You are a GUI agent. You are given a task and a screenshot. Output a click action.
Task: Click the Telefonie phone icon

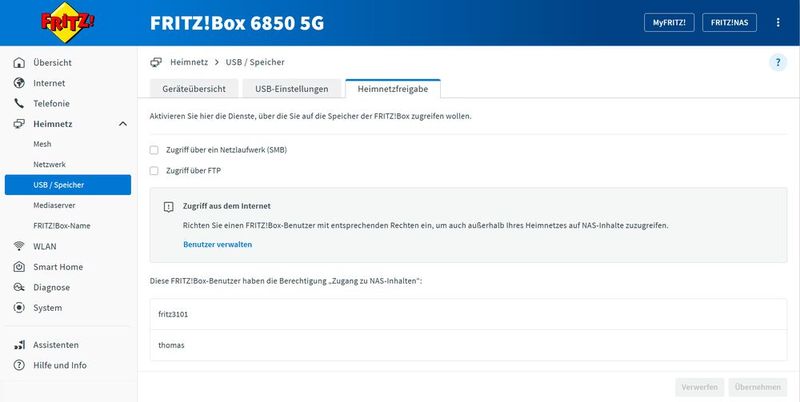pyautogui.click(x=19, y=104)
